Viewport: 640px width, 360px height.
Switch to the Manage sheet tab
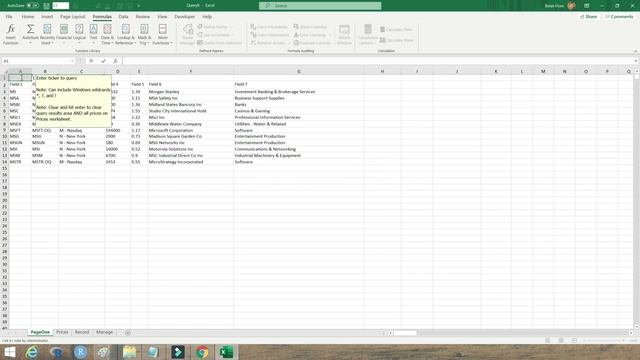104,332
